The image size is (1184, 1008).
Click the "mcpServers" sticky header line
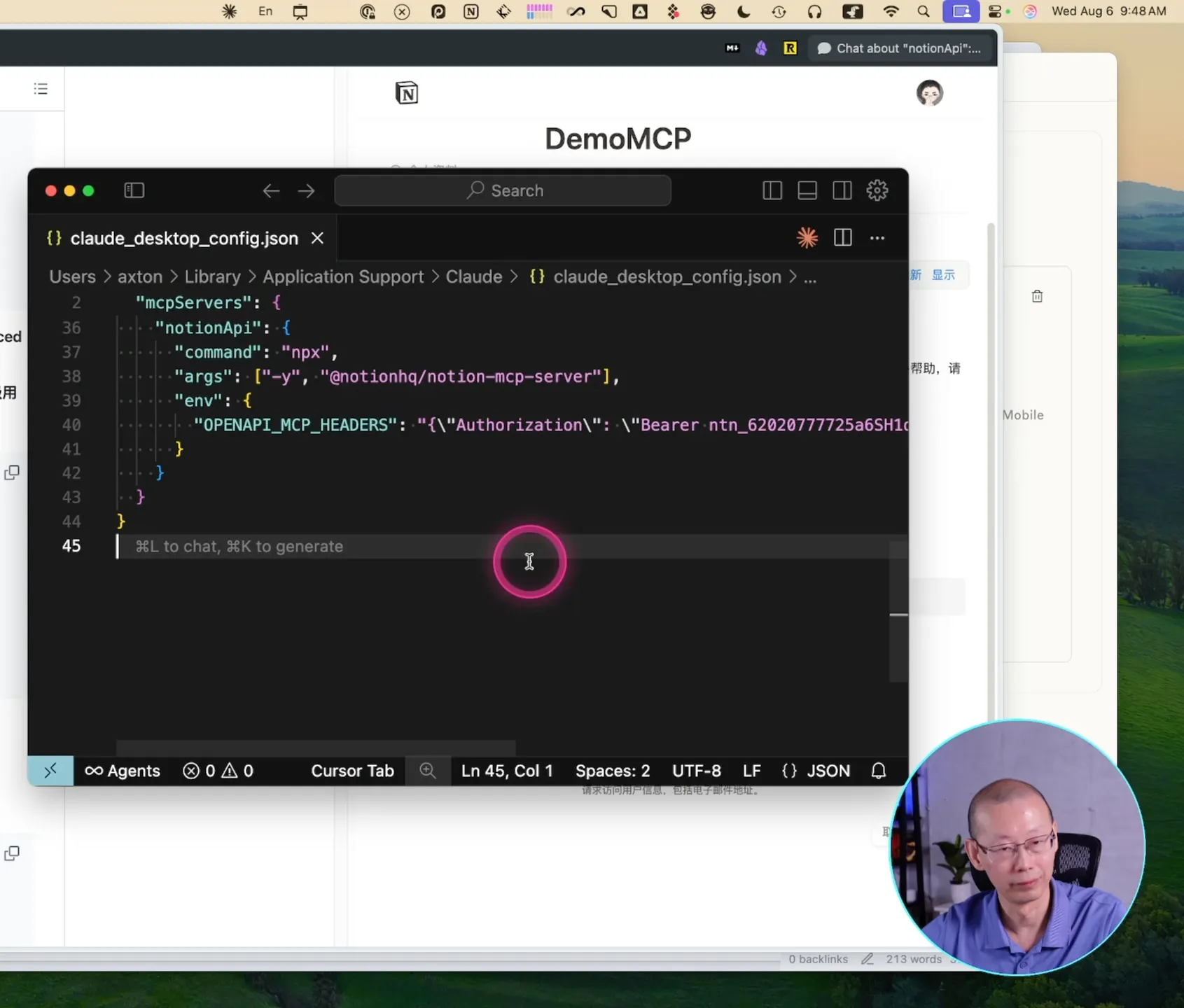click(208, 302)
